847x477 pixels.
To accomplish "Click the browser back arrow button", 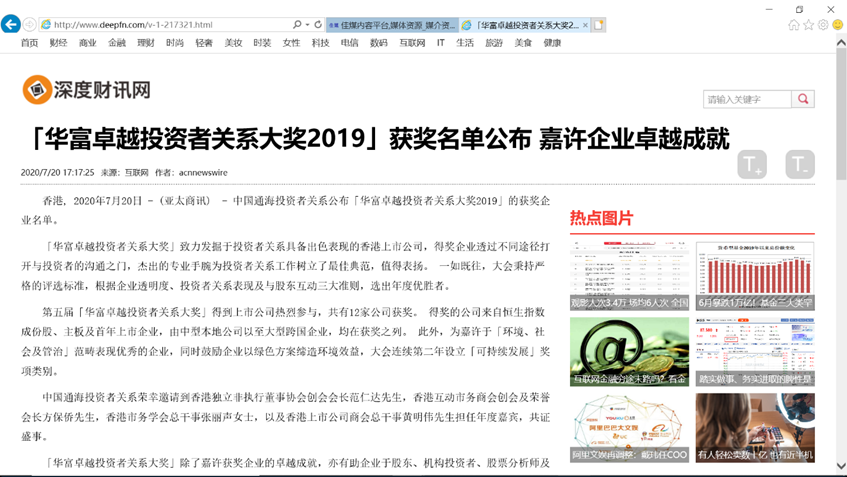I will (x=11, y=24).
